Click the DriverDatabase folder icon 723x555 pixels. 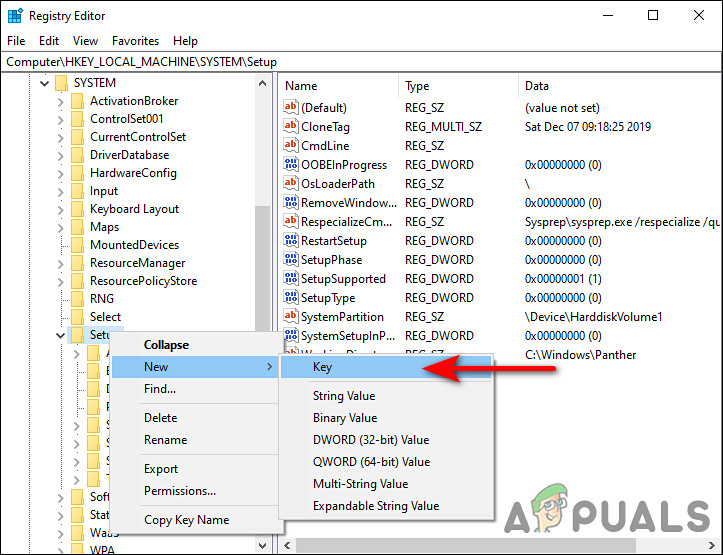click(x=77, y=155)
